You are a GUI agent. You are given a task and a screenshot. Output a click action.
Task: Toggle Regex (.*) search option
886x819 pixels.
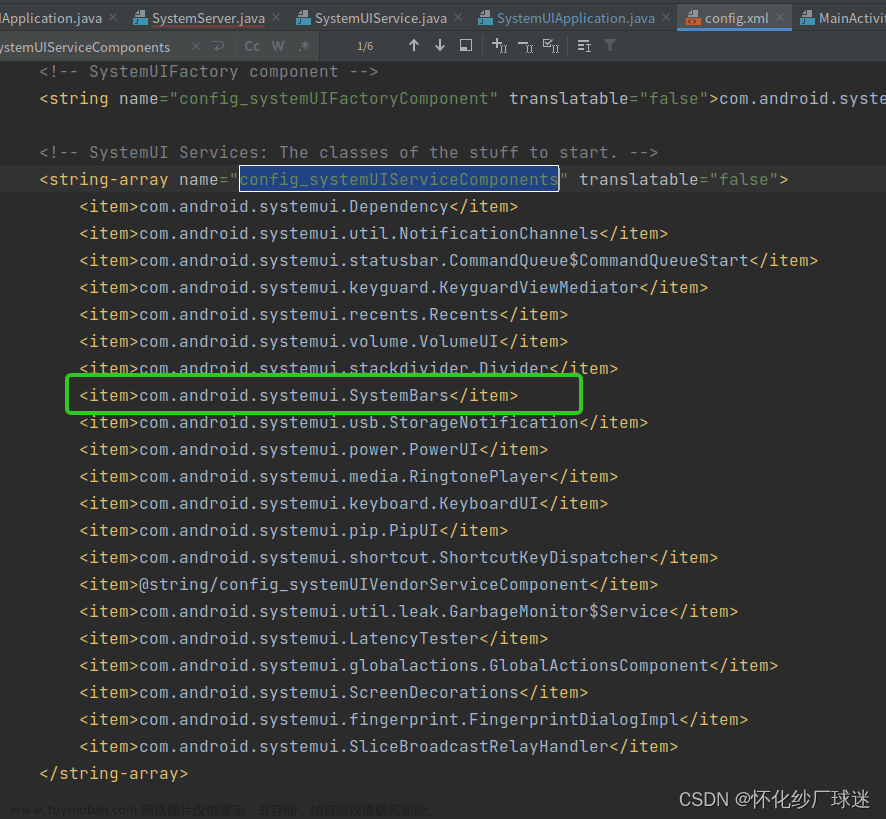(304, 46)
